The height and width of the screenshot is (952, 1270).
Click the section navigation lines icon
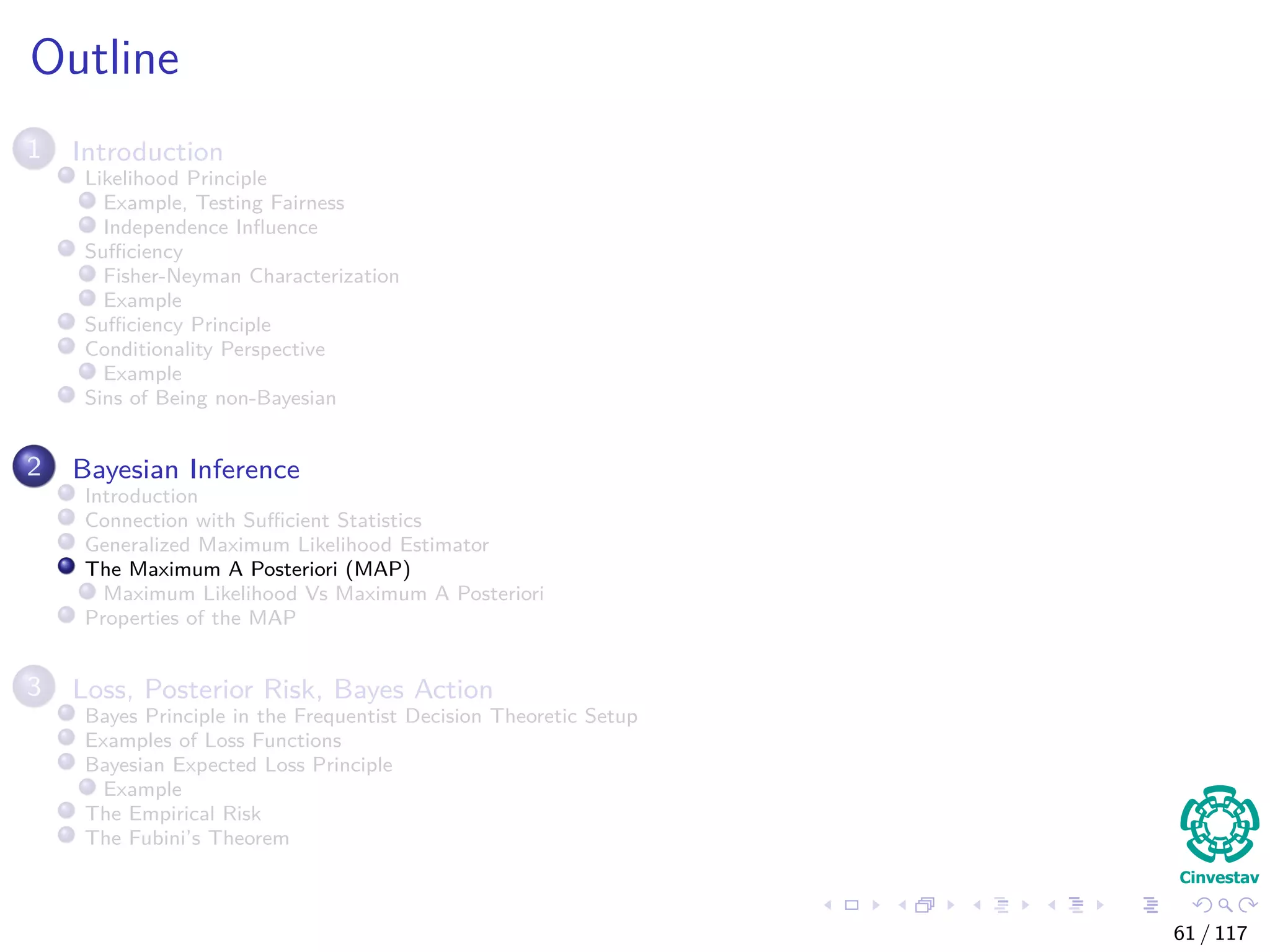pos(1076,905)
